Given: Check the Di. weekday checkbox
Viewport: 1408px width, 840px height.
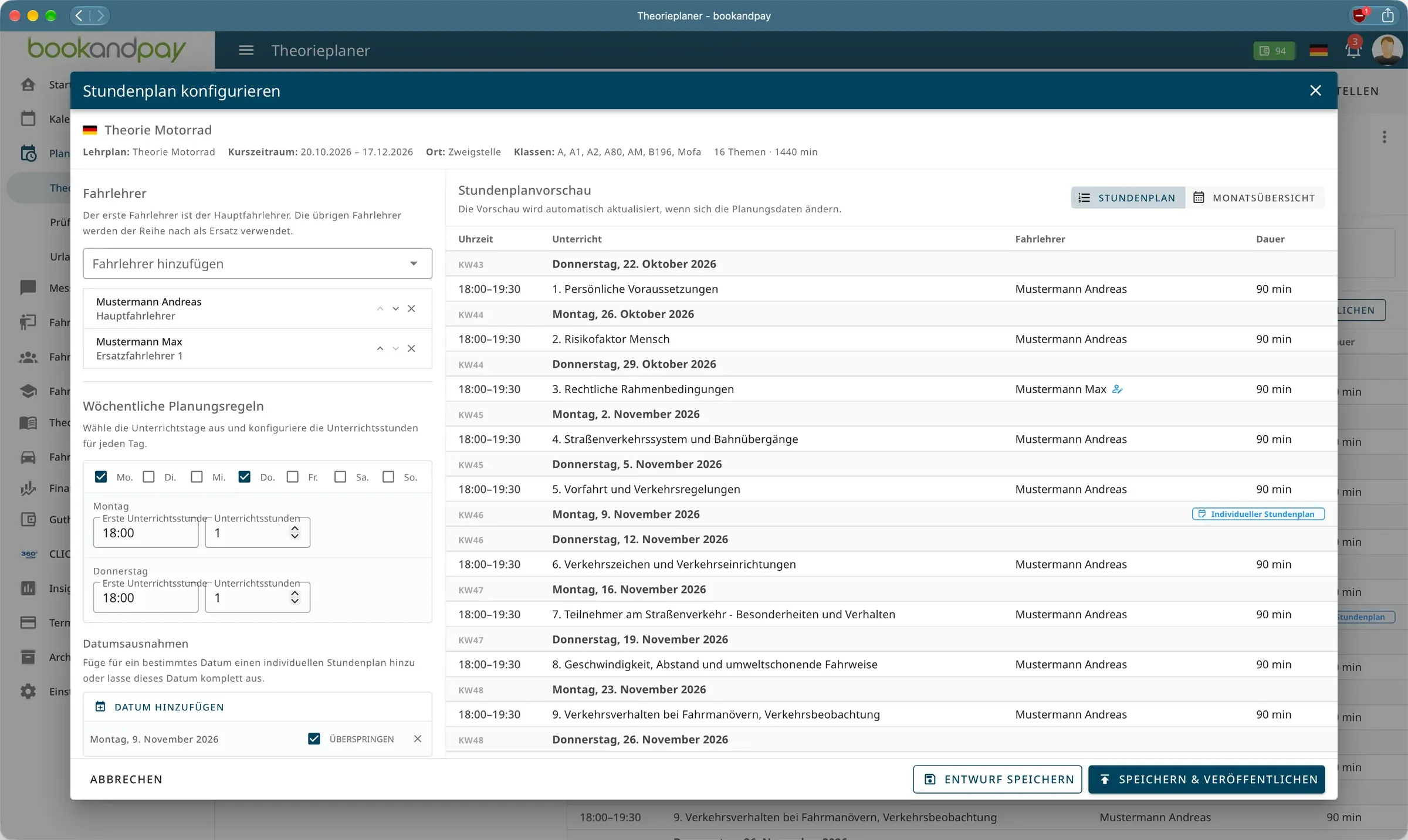Looking at the screenshot, I should click(x=149, y=477).
